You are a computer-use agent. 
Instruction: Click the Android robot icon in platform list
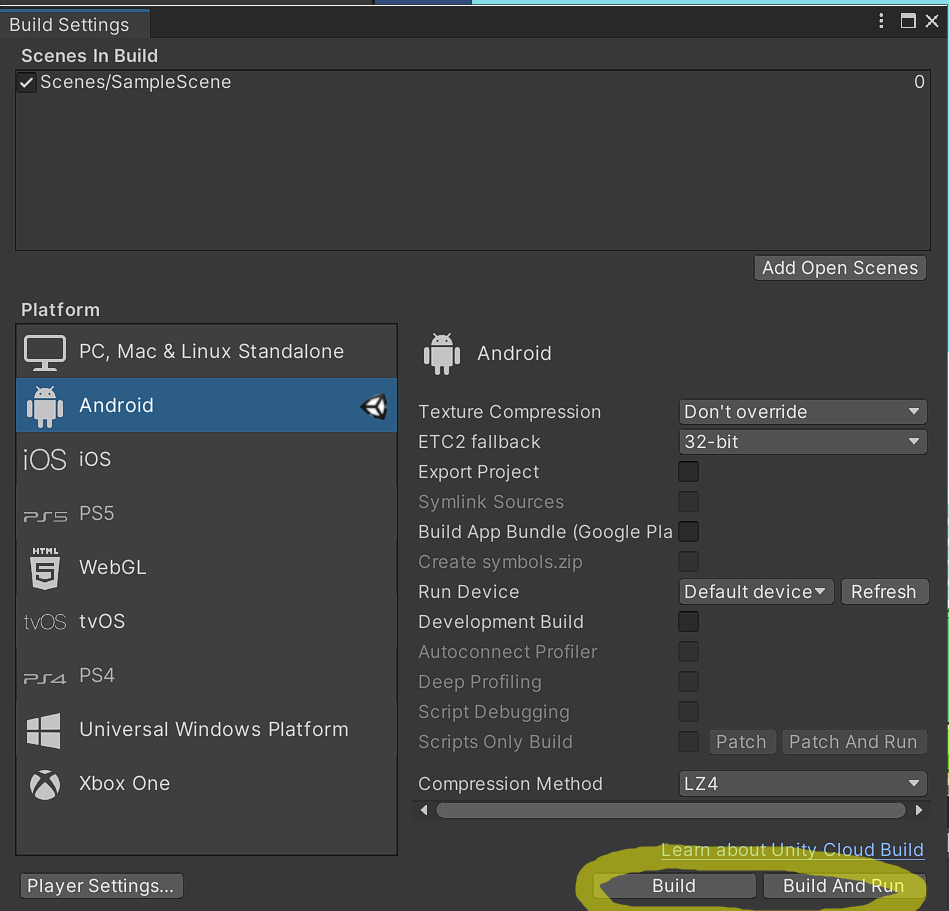[x=45, y=406]
